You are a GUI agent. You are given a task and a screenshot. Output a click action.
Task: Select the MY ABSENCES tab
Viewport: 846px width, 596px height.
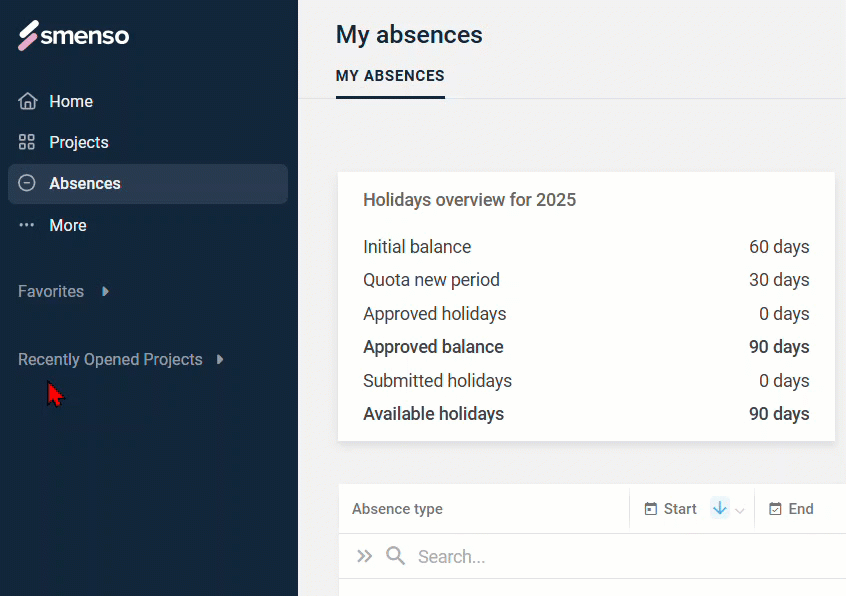(x=390, y=76)
